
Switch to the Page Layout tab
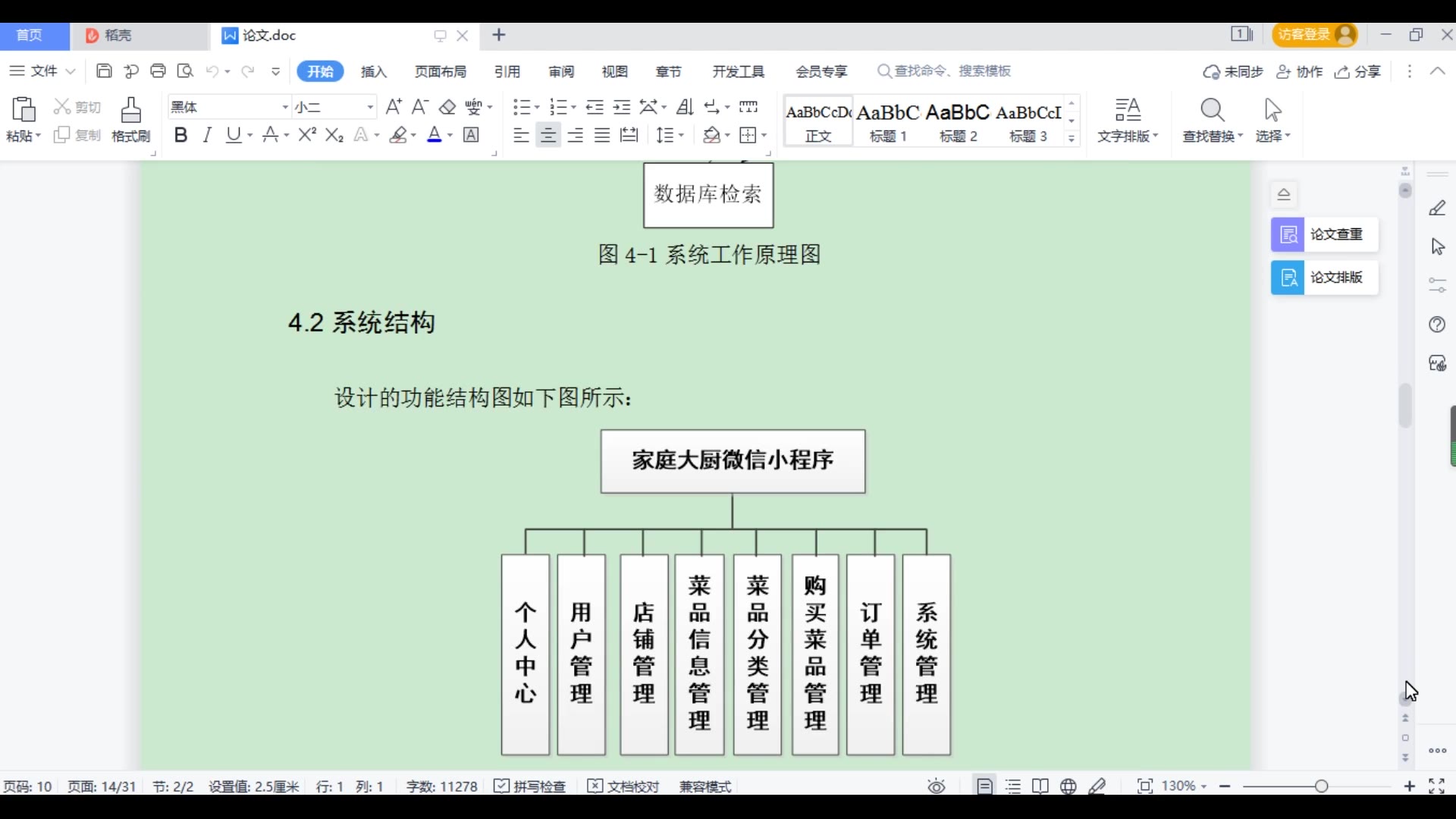(441, 71)
